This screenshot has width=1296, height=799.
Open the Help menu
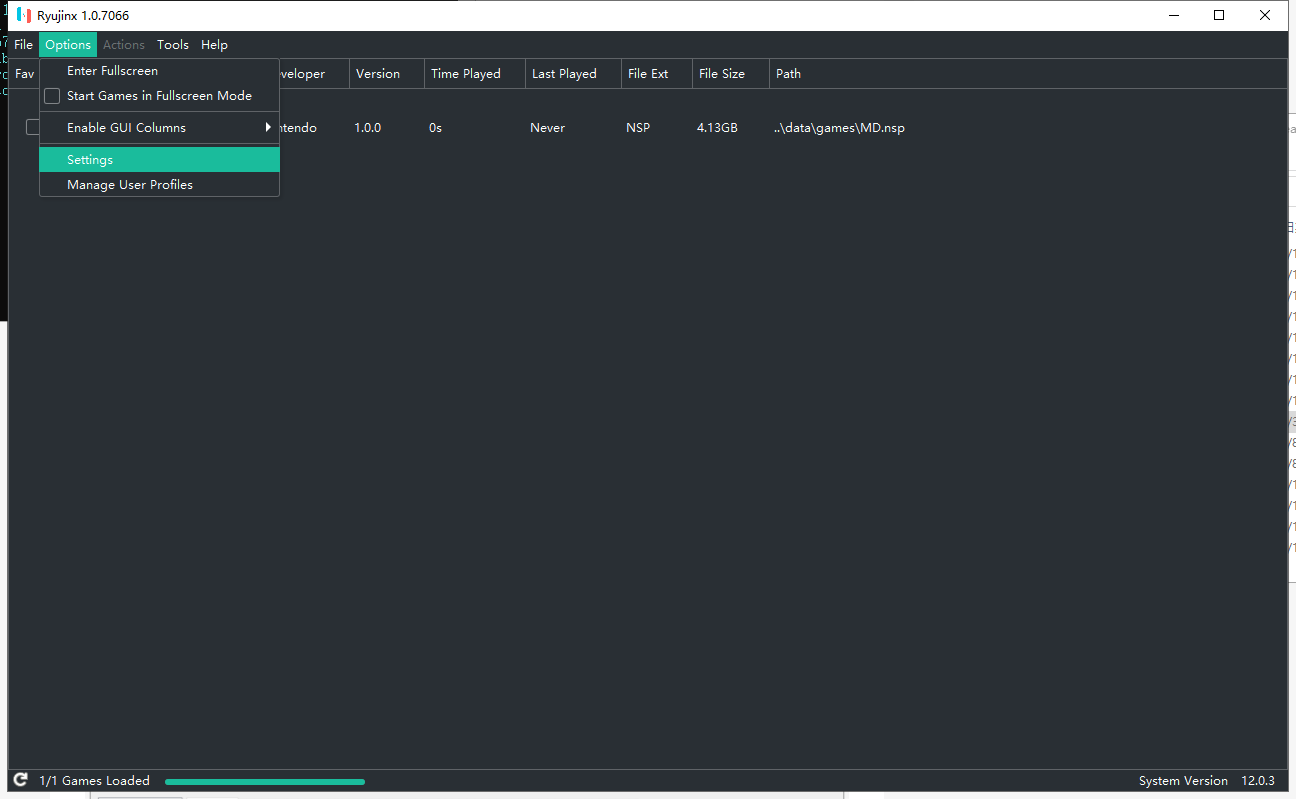(214, 45)
